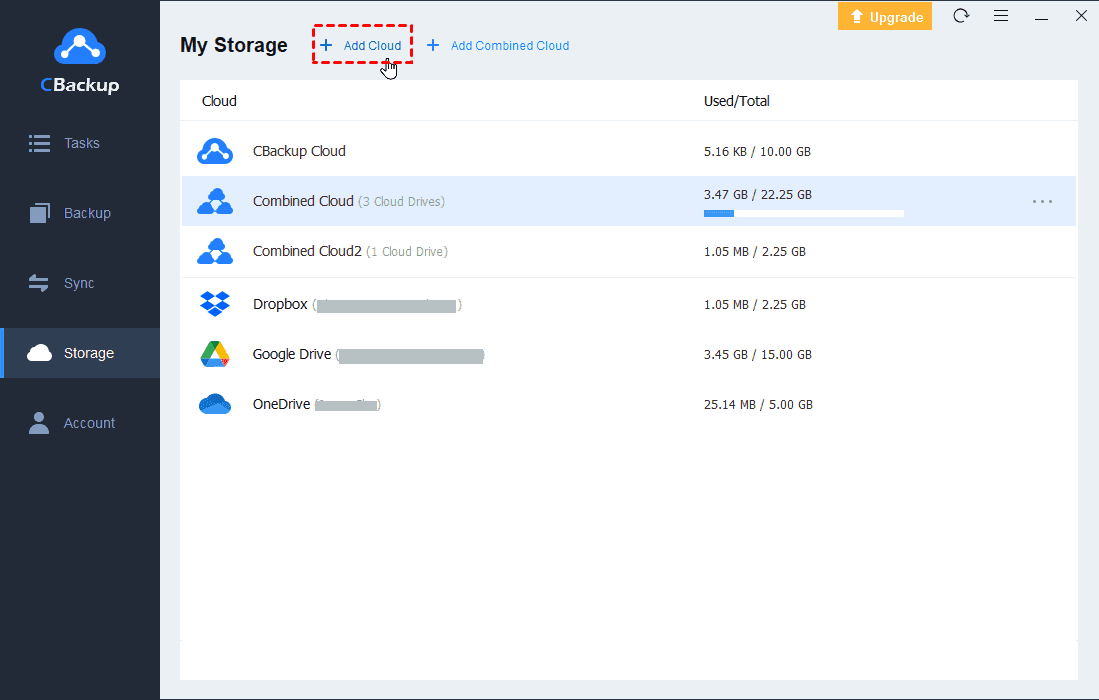The height and width of the screenshot is (700, 1099).
Task: Open the hamburger menu icon
Action: (x=1001, y=16)
